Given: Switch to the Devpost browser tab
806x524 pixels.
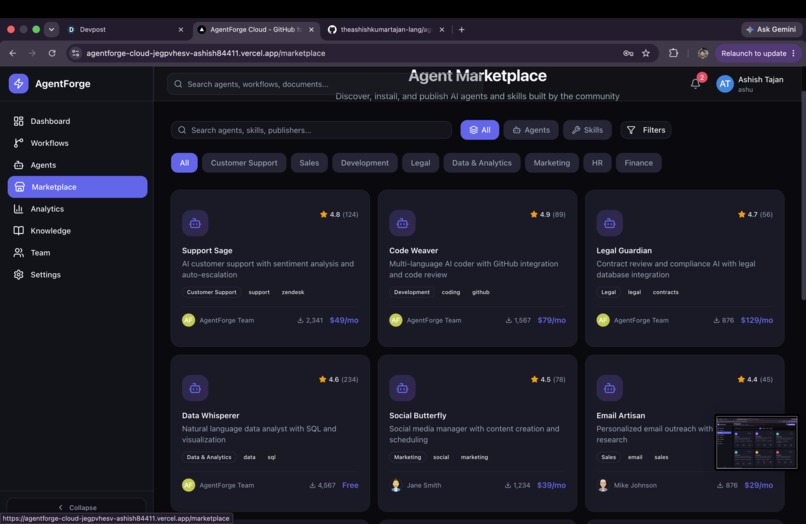Looking at the screenshot, I should pos(125,29).
